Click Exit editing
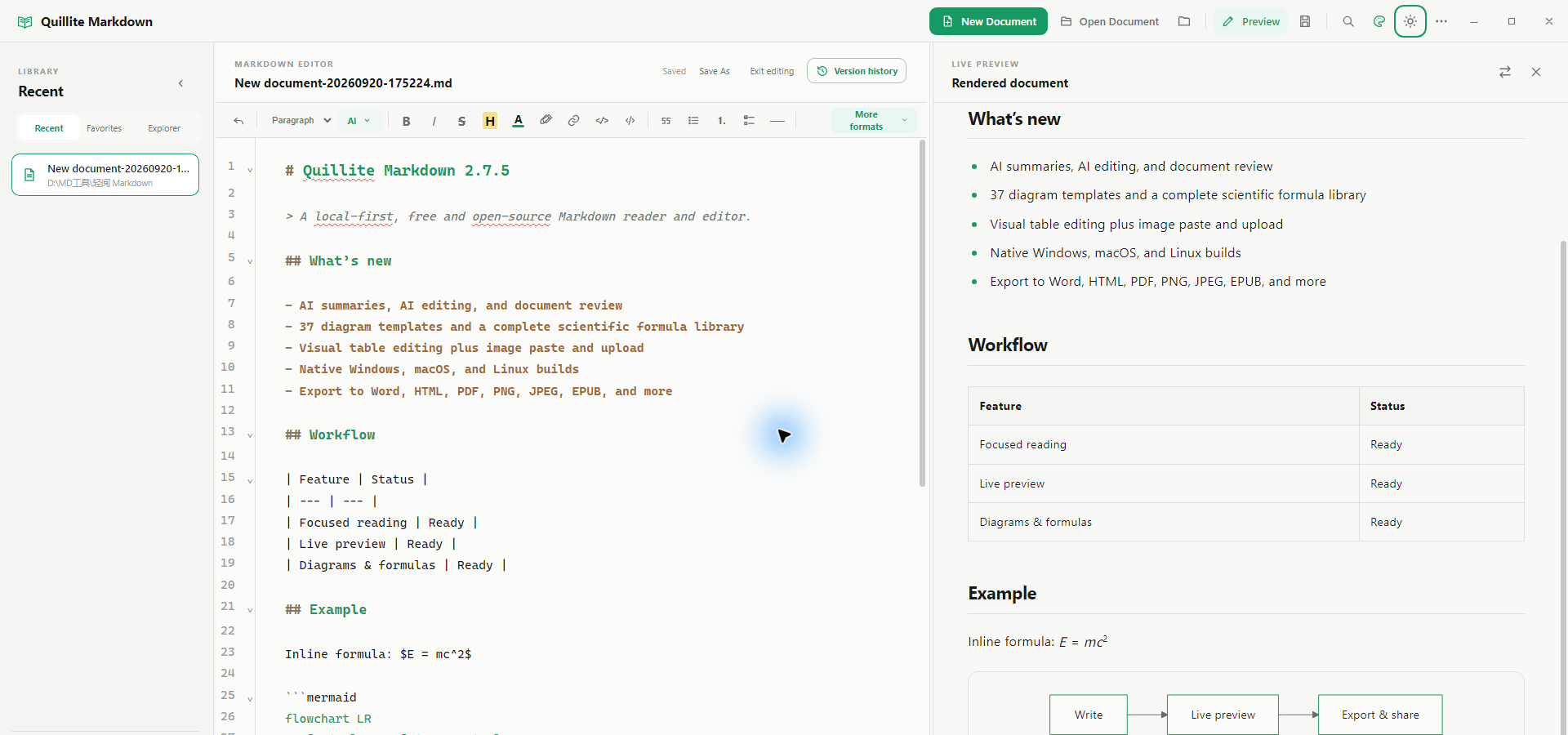This screenshot has height=735, width=1568. [772, 71]
